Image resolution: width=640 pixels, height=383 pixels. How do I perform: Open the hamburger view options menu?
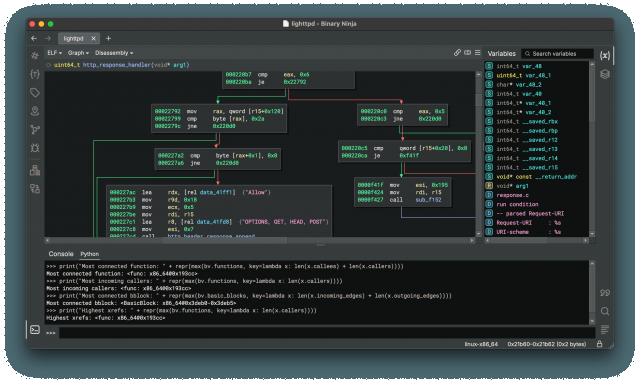(x=478, y=53)
